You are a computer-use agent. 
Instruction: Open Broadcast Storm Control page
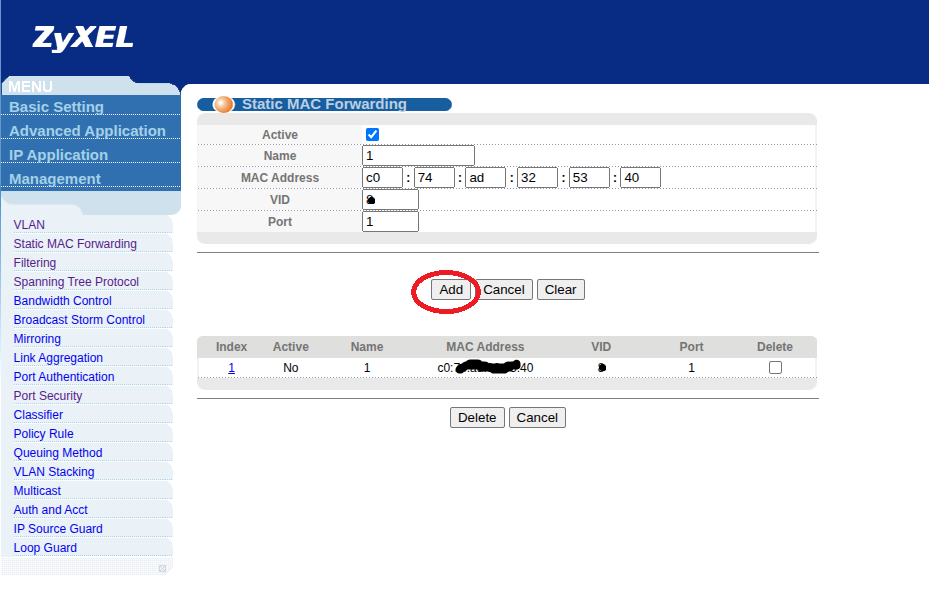(x=79, y=320)
